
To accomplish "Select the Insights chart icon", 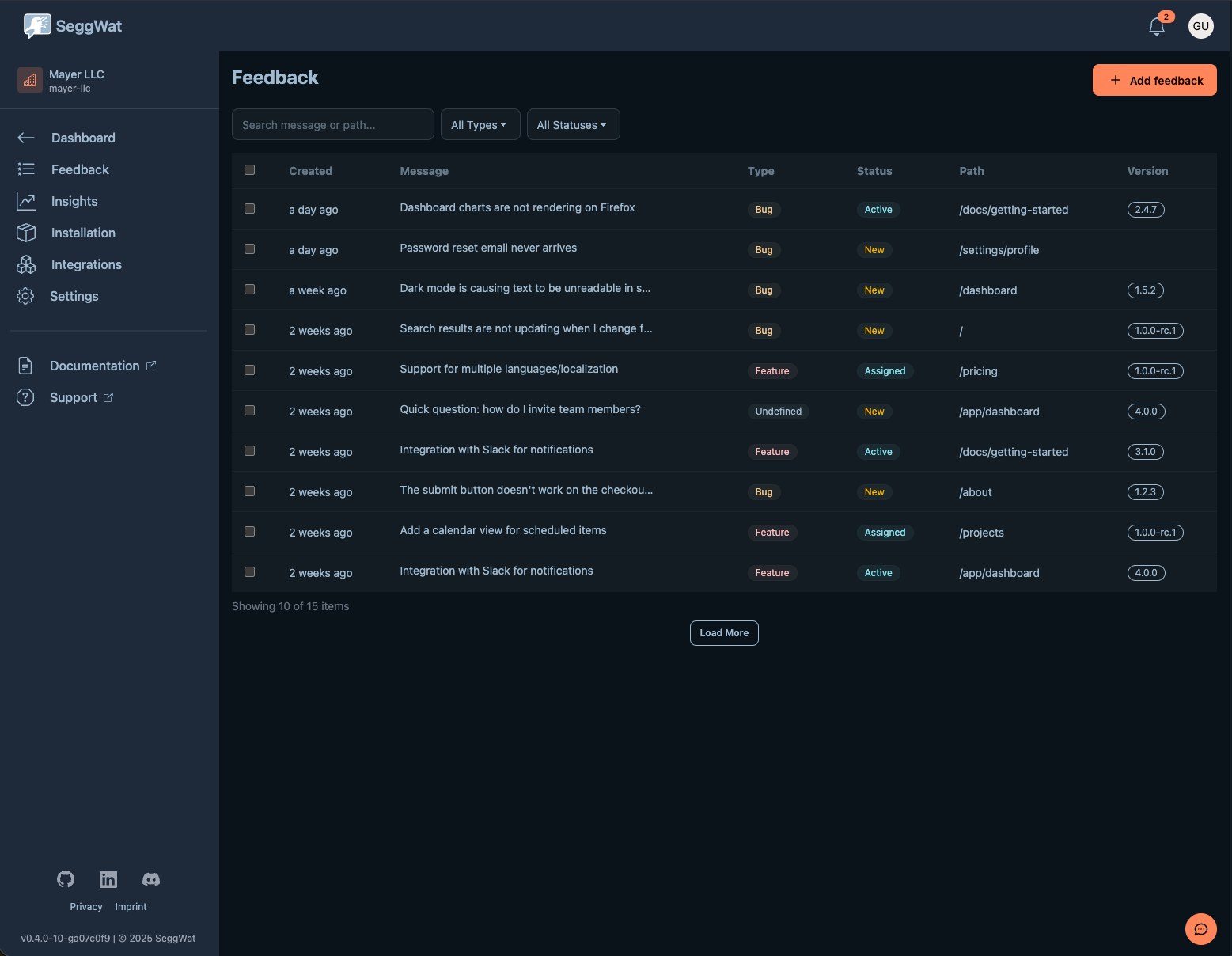I will click(26, 201).
